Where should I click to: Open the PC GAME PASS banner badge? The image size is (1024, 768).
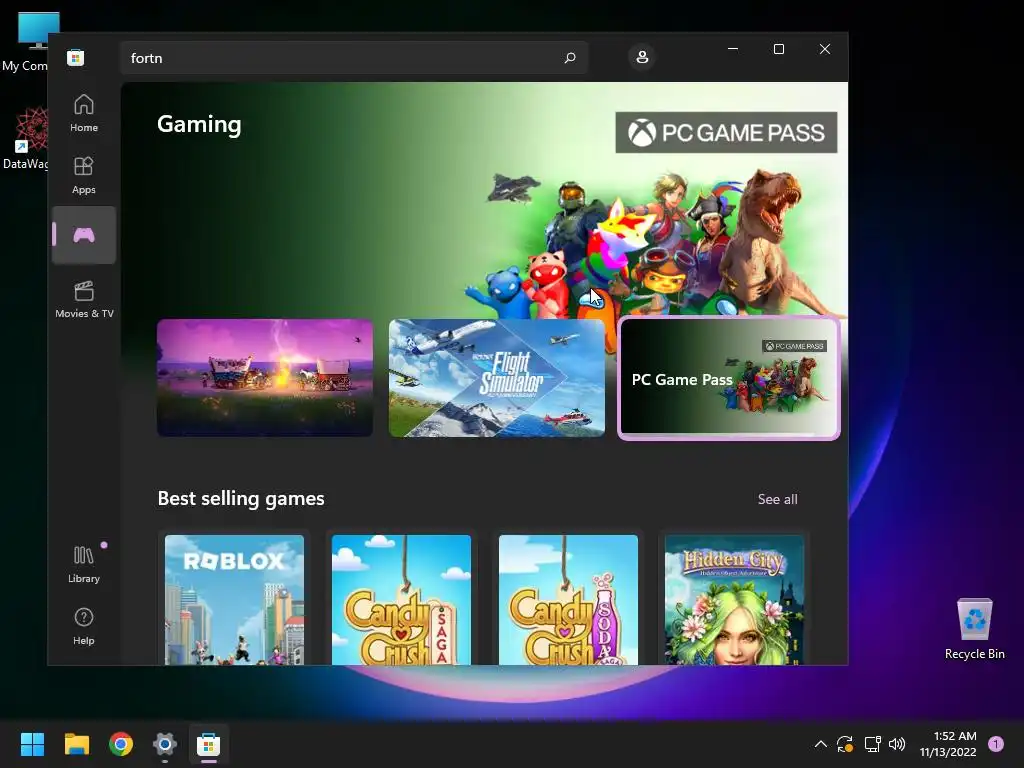[x=726, y=133]
